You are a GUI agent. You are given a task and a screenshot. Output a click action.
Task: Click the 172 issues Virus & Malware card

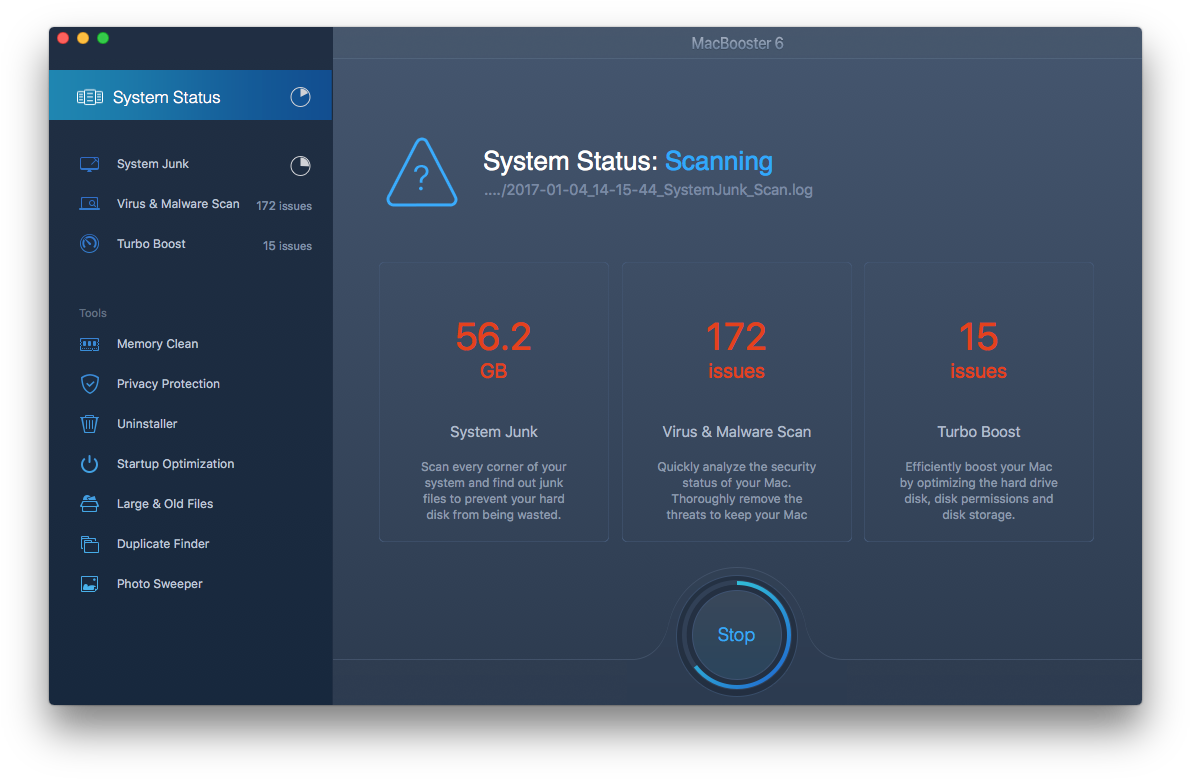click(x=736, y=402)
